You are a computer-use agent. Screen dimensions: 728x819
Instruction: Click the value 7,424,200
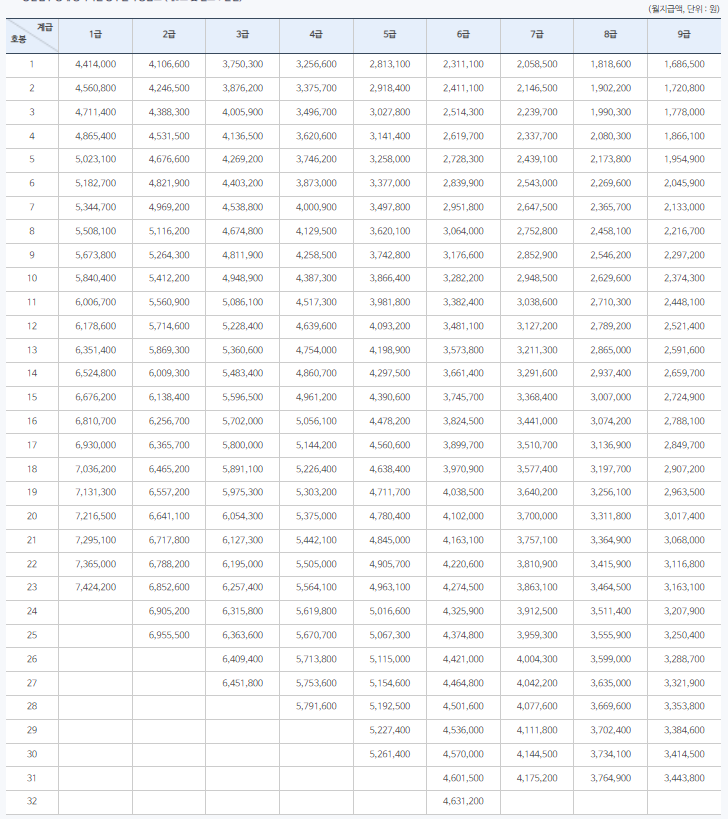pos(96,587)
